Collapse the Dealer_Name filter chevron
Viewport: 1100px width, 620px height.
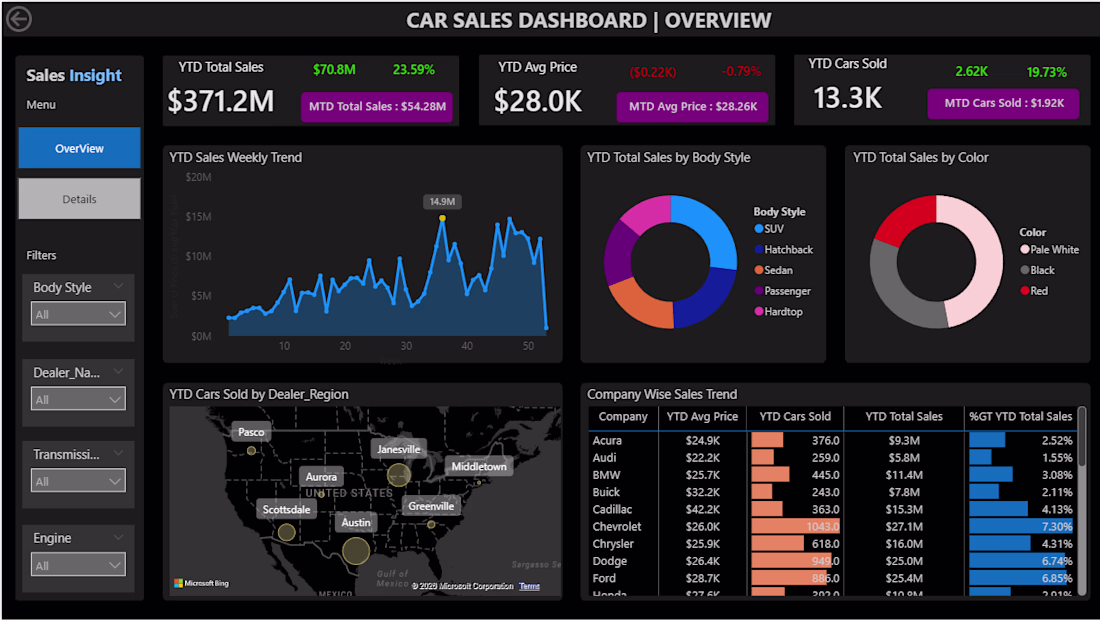point(118,372)
